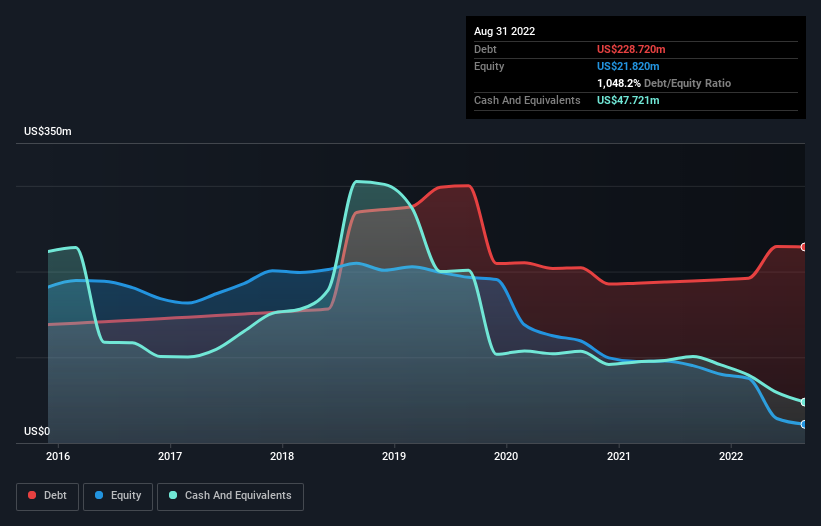
Task: Click the US$350m axis label
Action: point(48,131)
